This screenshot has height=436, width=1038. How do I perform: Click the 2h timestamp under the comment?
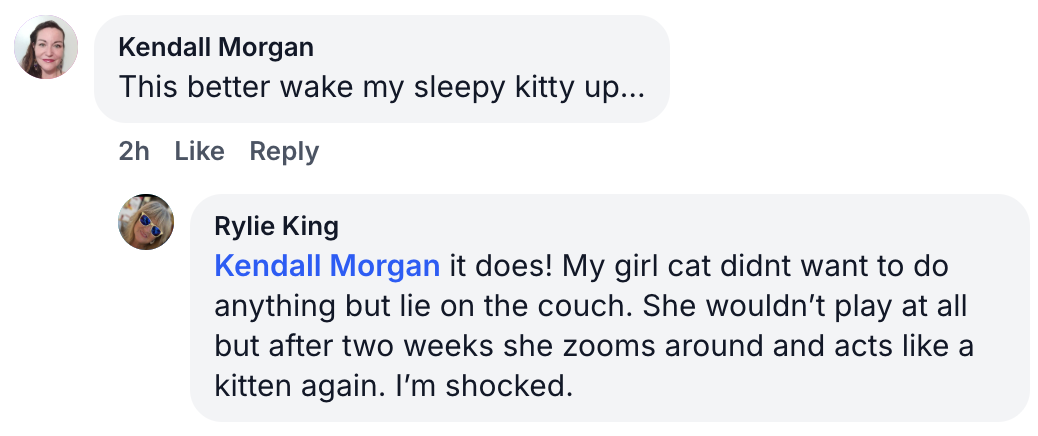[134, 151]
